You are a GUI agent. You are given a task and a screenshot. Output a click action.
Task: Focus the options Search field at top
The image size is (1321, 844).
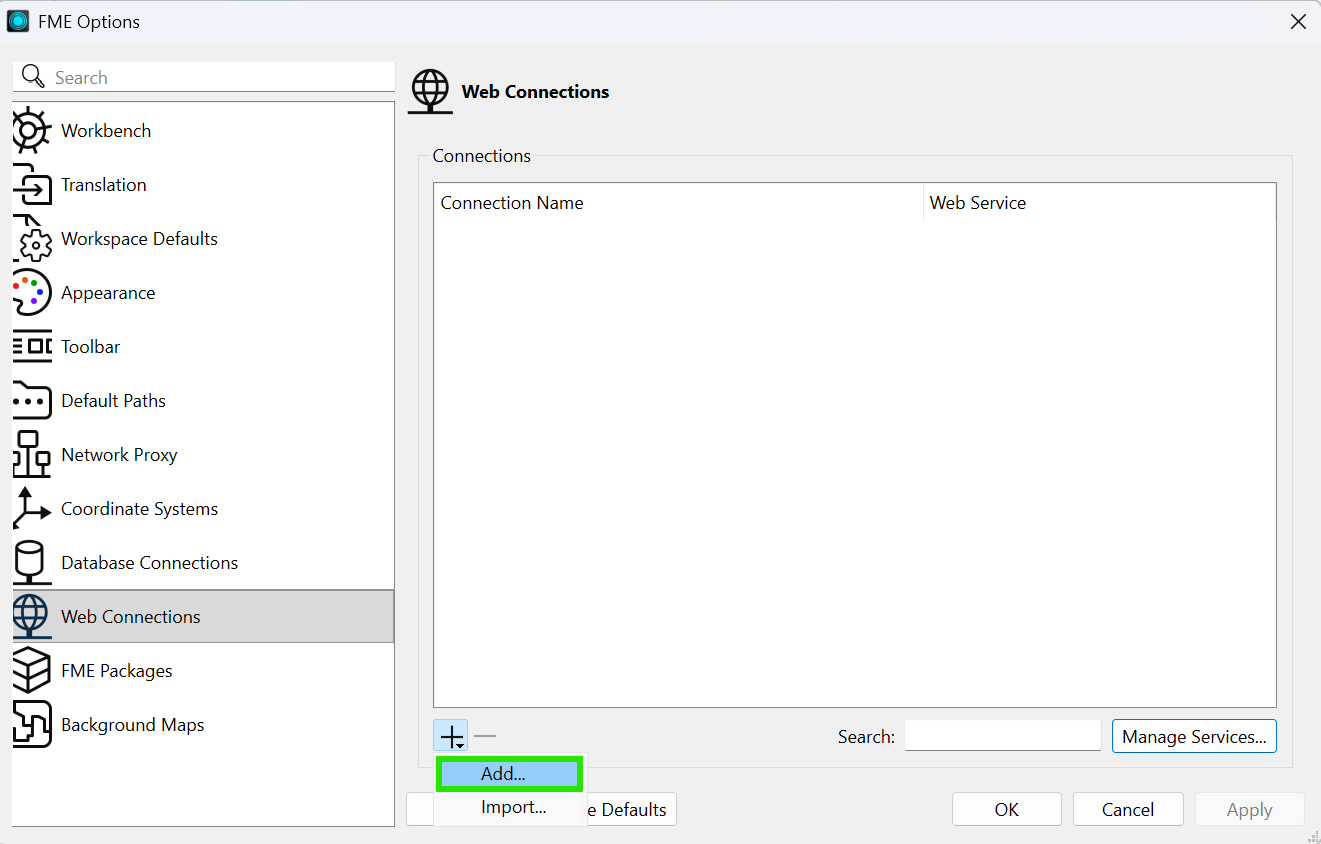[x=203, y=77]
